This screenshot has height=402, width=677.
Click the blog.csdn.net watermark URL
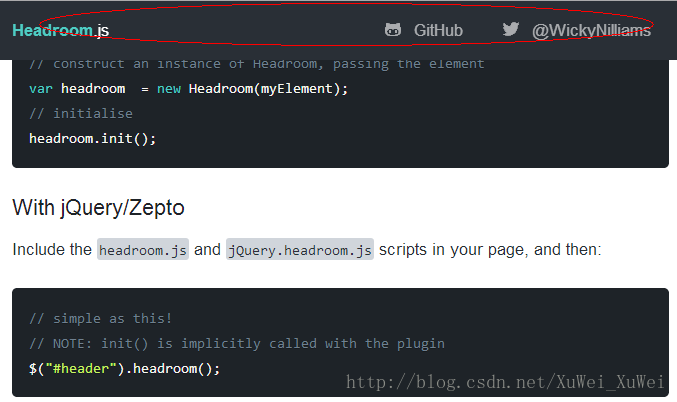(x=505, y=382)
